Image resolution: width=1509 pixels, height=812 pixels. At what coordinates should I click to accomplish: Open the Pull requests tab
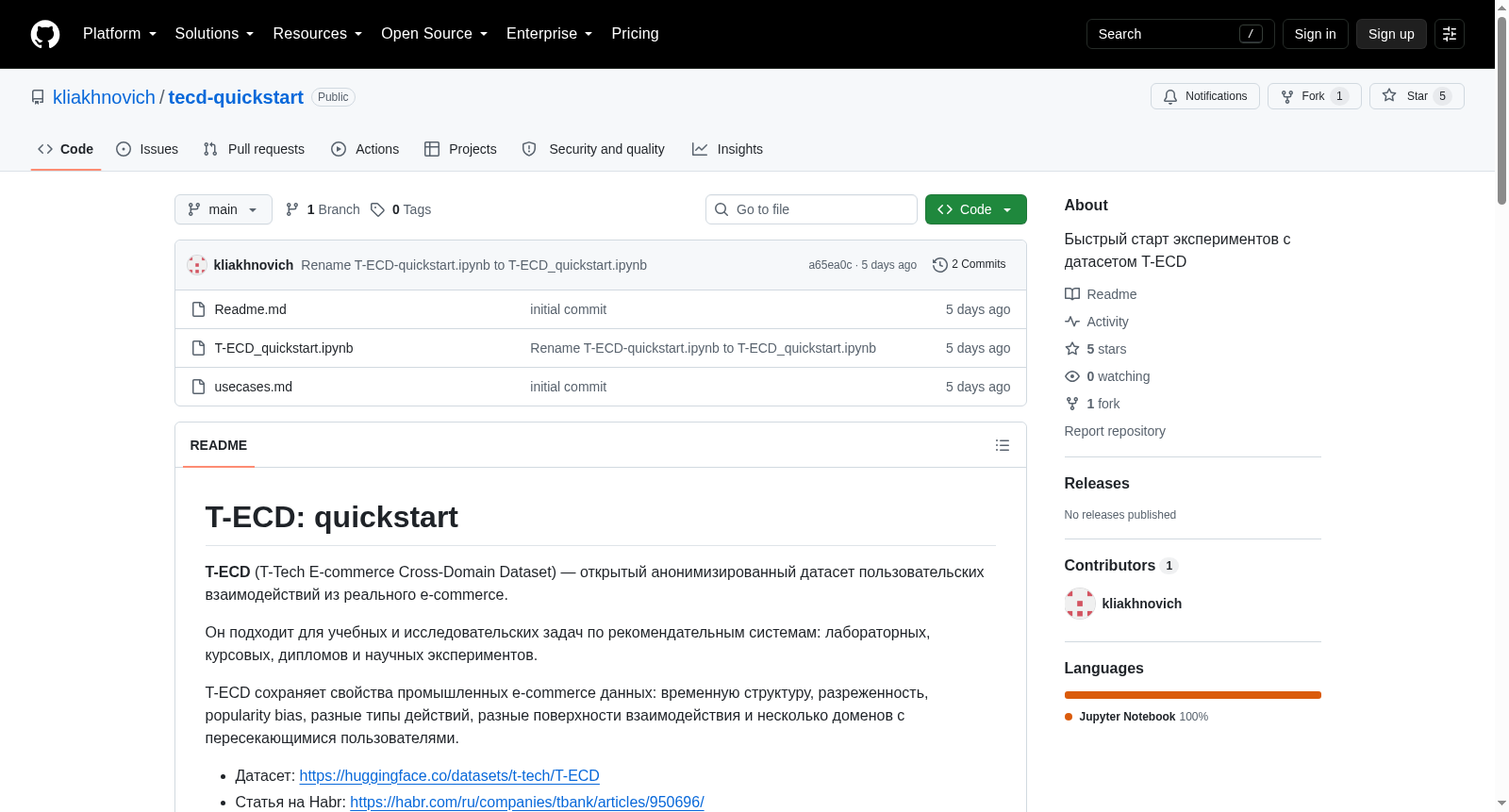pyautogui.click(x=254, y=149)
